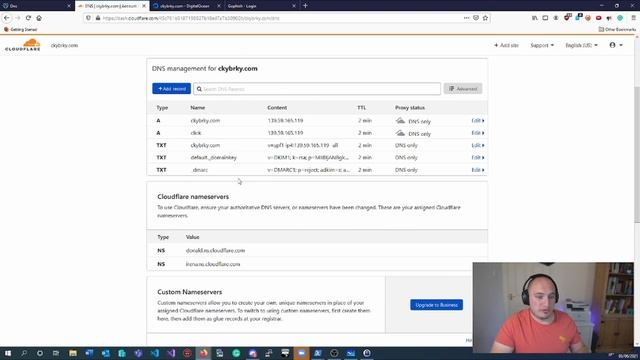The width and height of the screenshot is (640, 360).
Task: Click the Cloudflare logo
Action: point(23,45)
